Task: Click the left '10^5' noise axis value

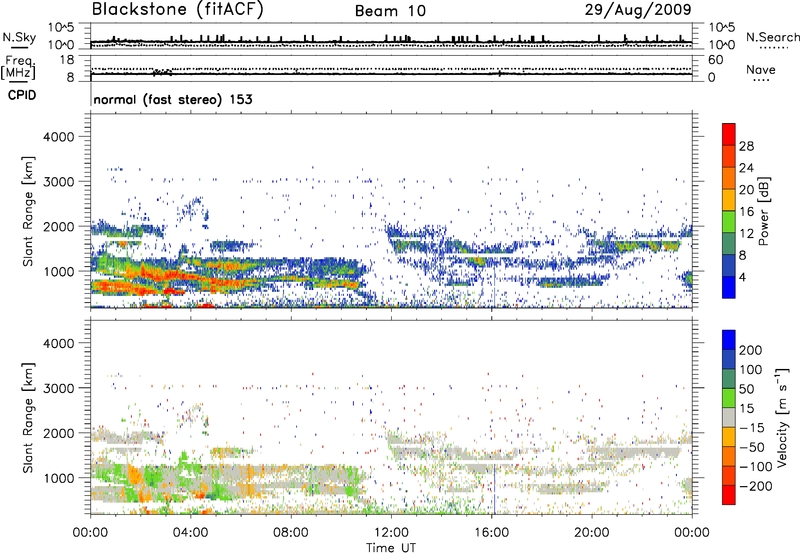Action: pos(61,28)
